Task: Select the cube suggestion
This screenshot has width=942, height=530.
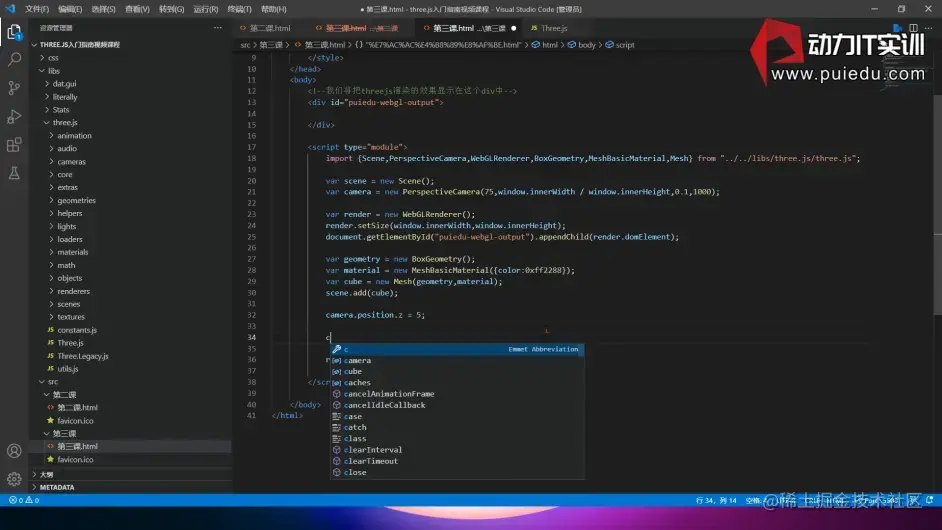Action: [457, 371]
